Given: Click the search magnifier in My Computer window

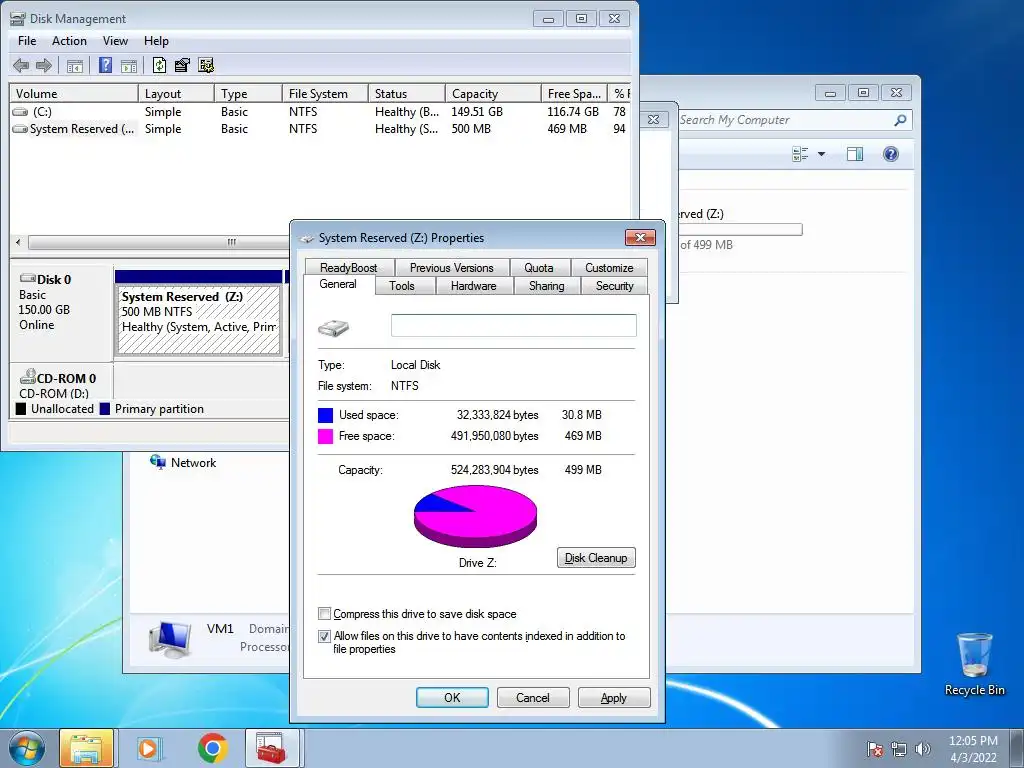Looking at the screenshot, I should 900,120.
